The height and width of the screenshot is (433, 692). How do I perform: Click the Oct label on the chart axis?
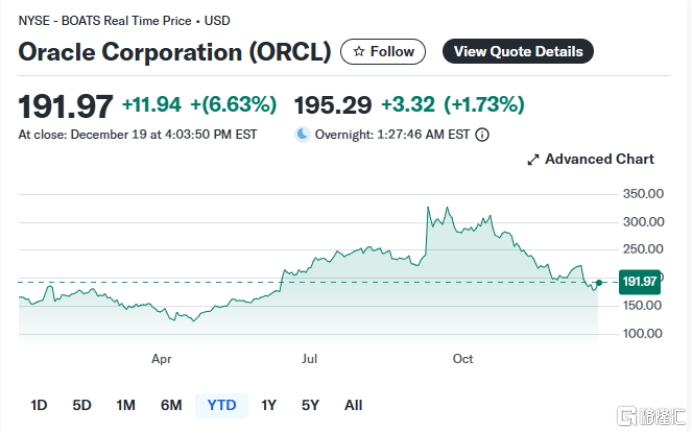click(x=462, y=358)
